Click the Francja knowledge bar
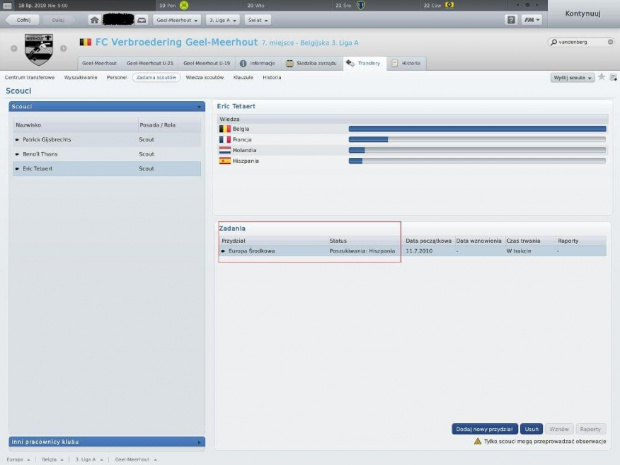The width and height of the screenshot is (620, 465). 477,140
